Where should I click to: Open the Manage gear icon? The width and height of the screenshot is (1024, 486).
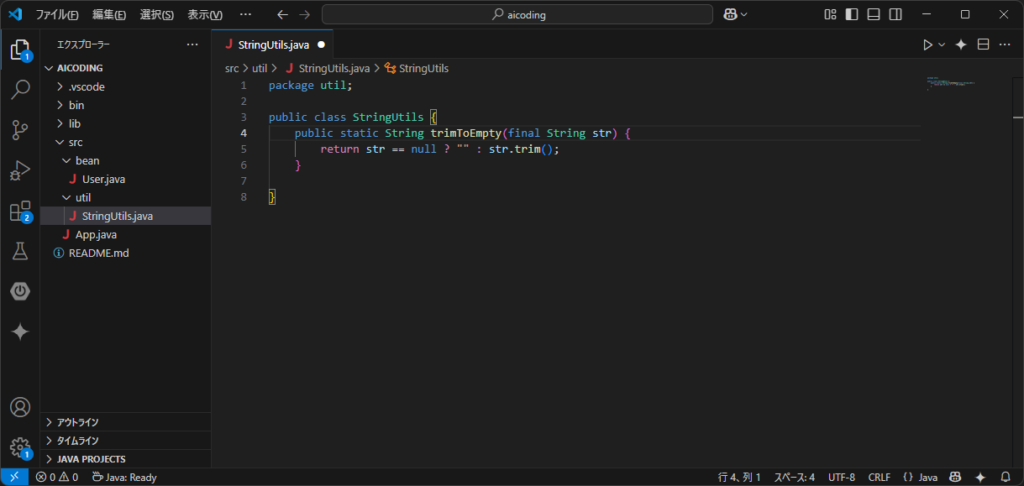tap(20, 448)
